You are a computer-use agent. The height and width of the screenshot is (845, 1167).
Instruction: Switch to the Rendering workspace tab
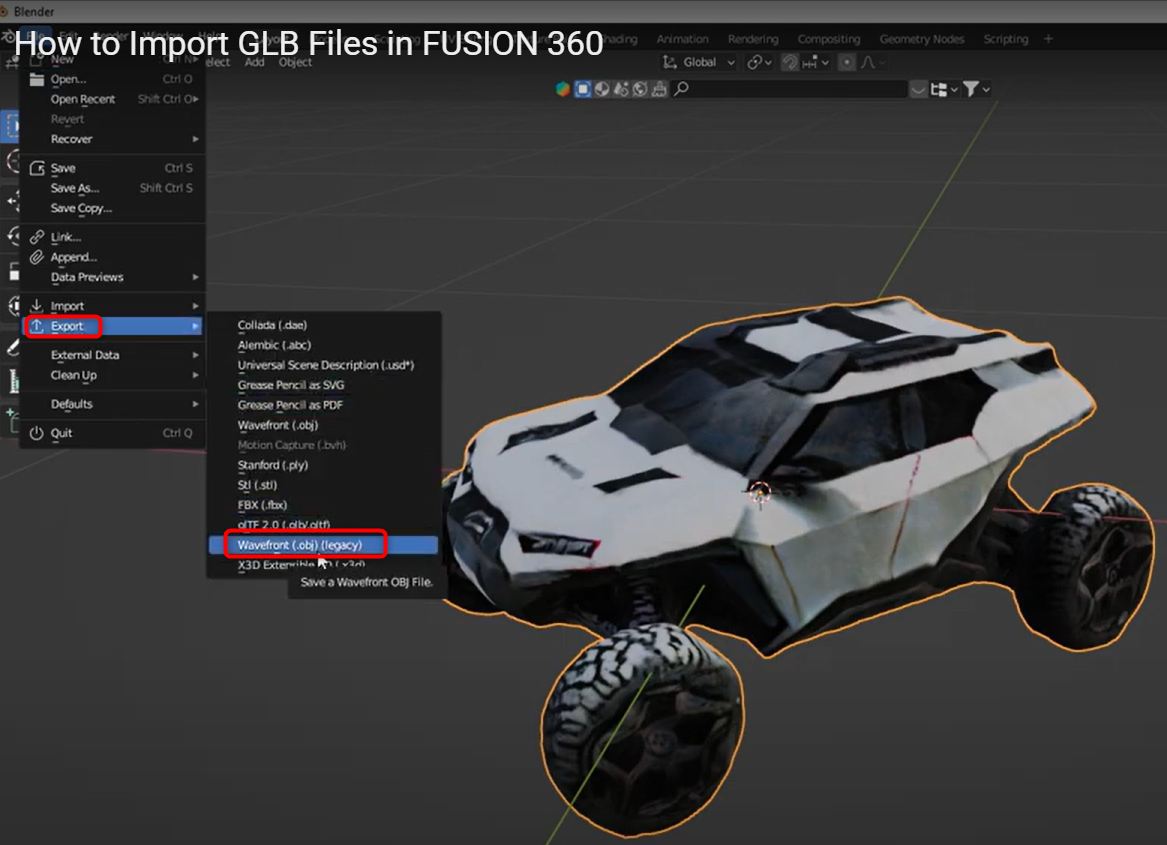tap(752, 39)
